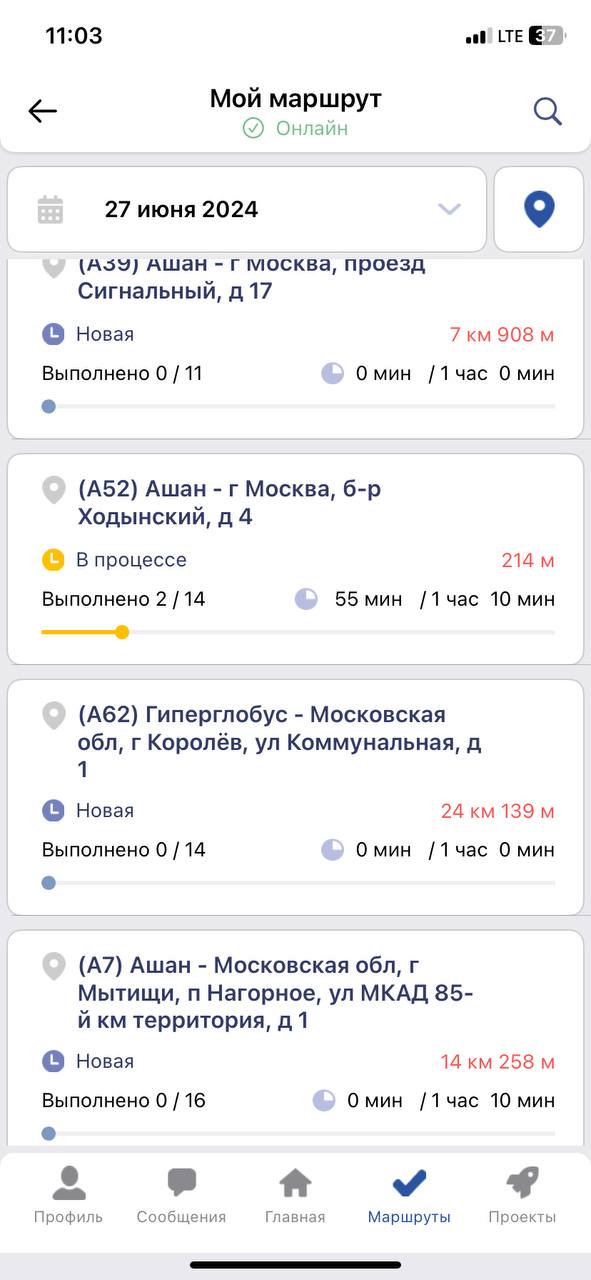This screenshot has width=591, height=1280.
Task: Go to the Главная tab
Action: [x=295, y=1195]
